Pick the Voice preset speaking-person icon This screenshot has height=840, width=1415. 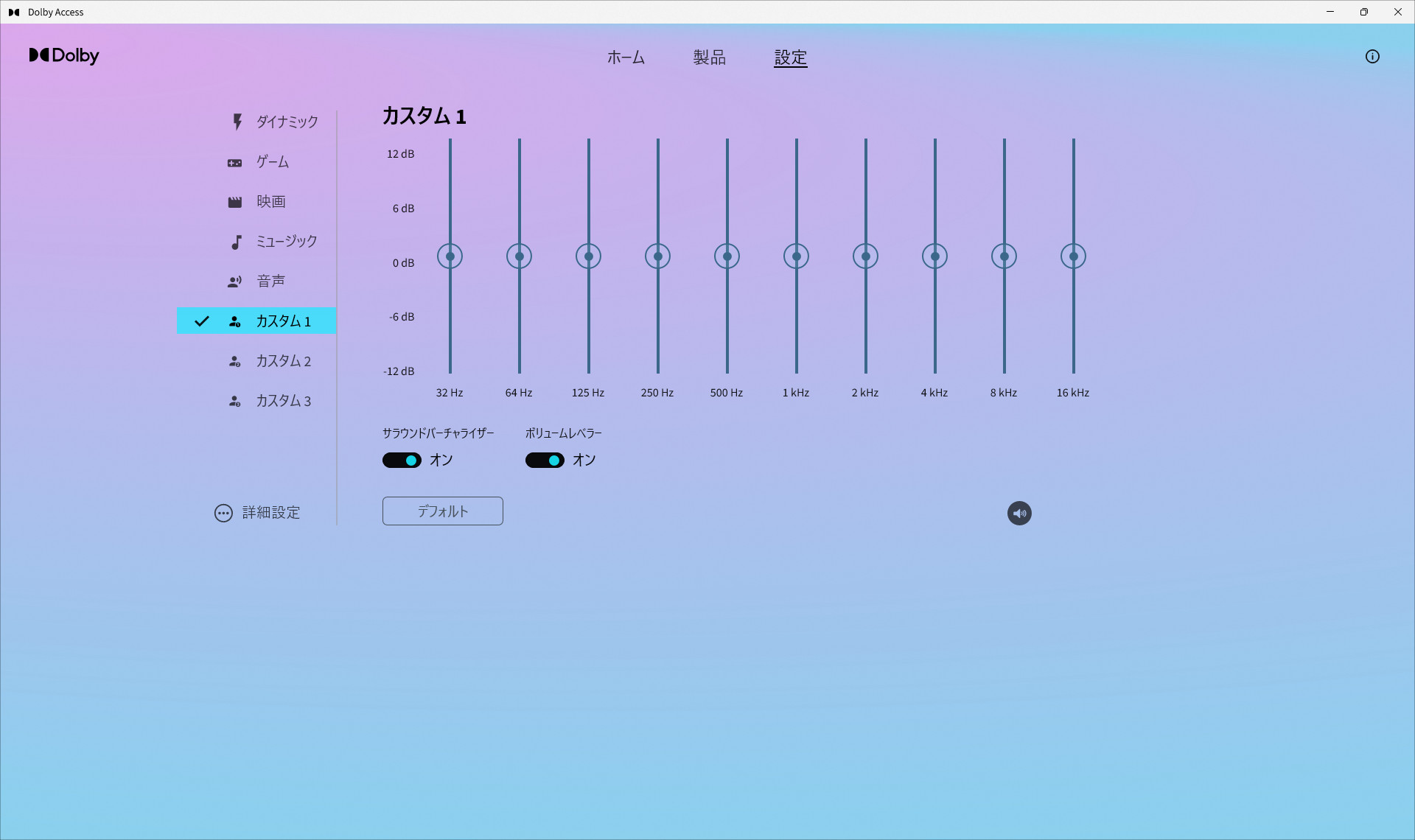tap(234, 281)
